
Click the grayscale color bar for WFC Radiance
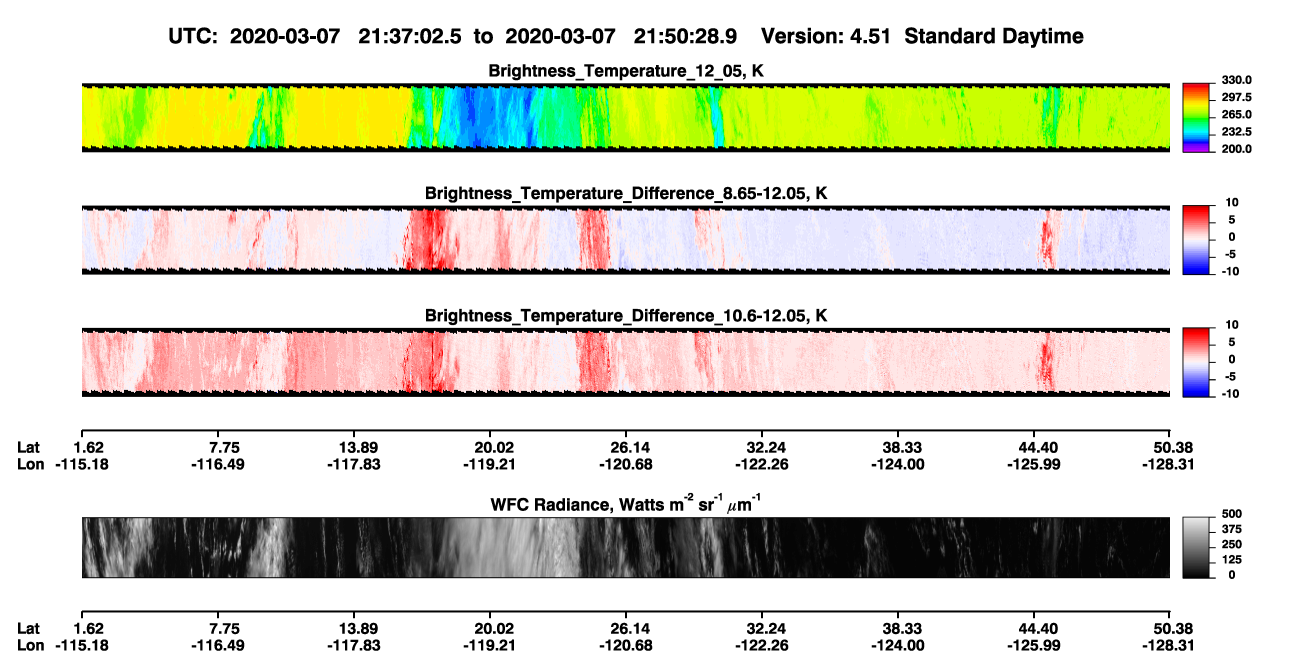(1197, 548)
